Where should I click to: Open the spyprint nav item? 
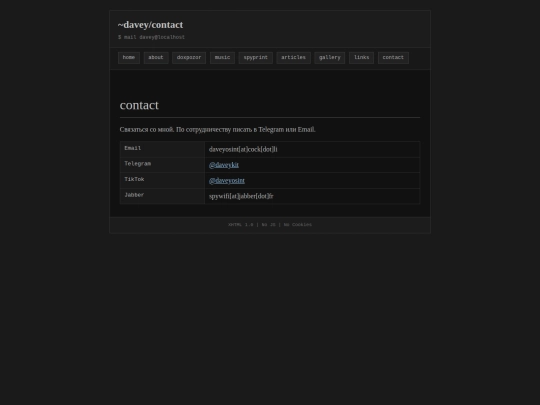[x=256, y=58]
